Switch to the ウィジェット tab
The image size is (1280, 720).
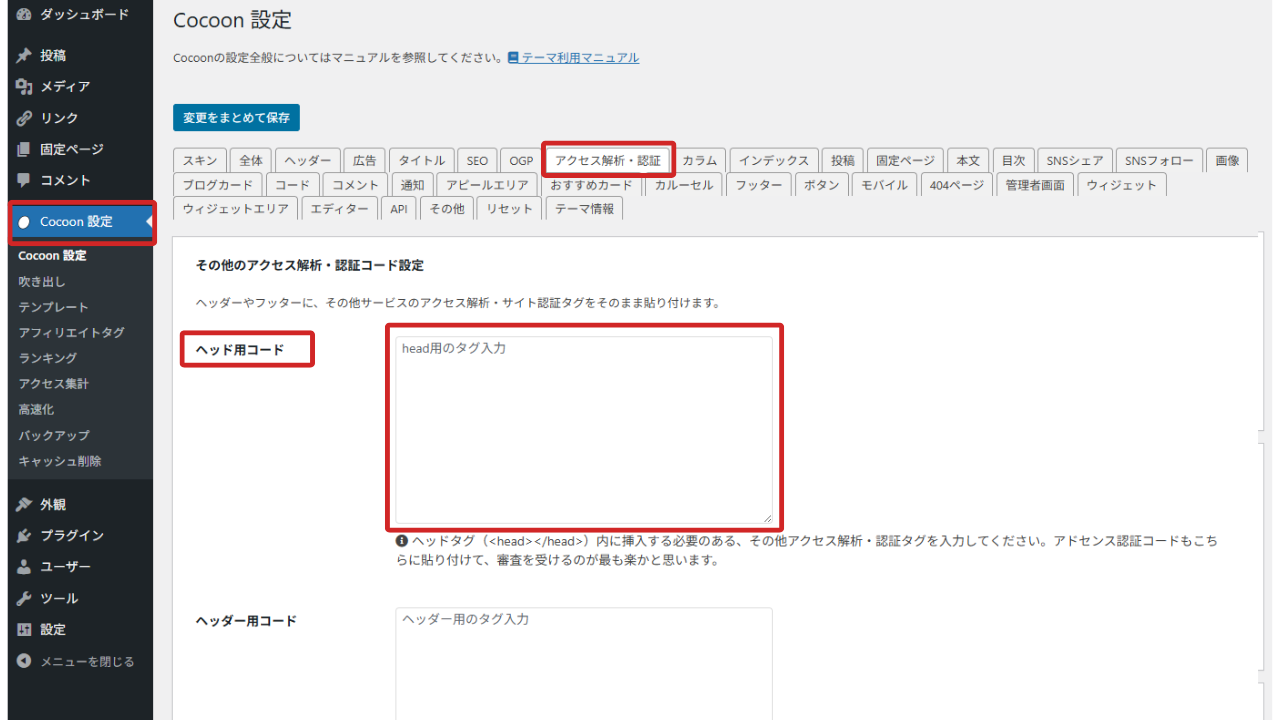[1121, 185]
